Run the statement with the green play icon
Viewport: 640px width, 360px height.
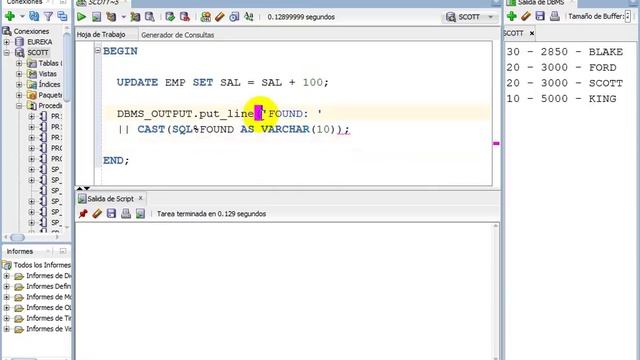pos(81,17)
